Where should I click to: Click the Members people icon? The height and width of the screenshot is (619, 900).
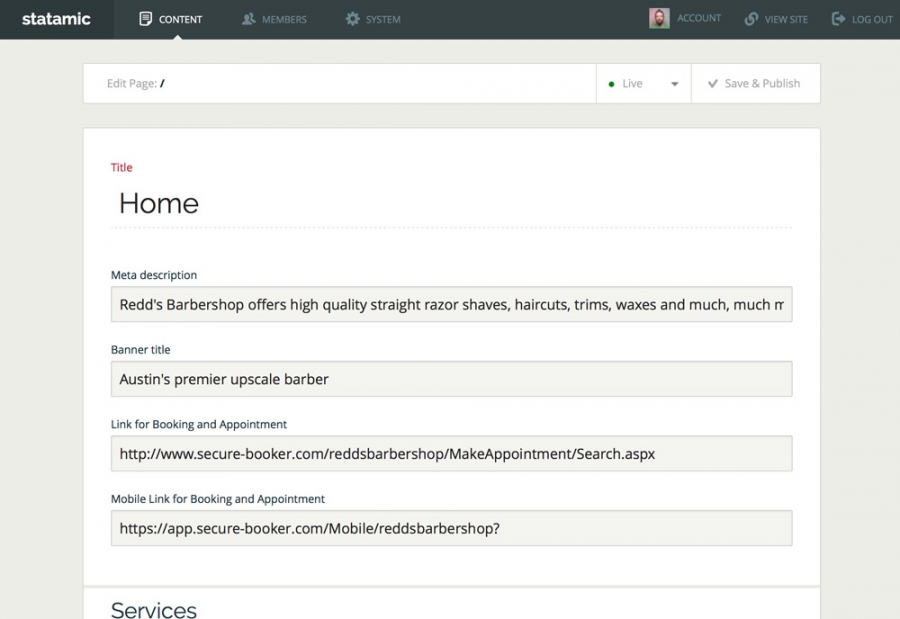249,19
